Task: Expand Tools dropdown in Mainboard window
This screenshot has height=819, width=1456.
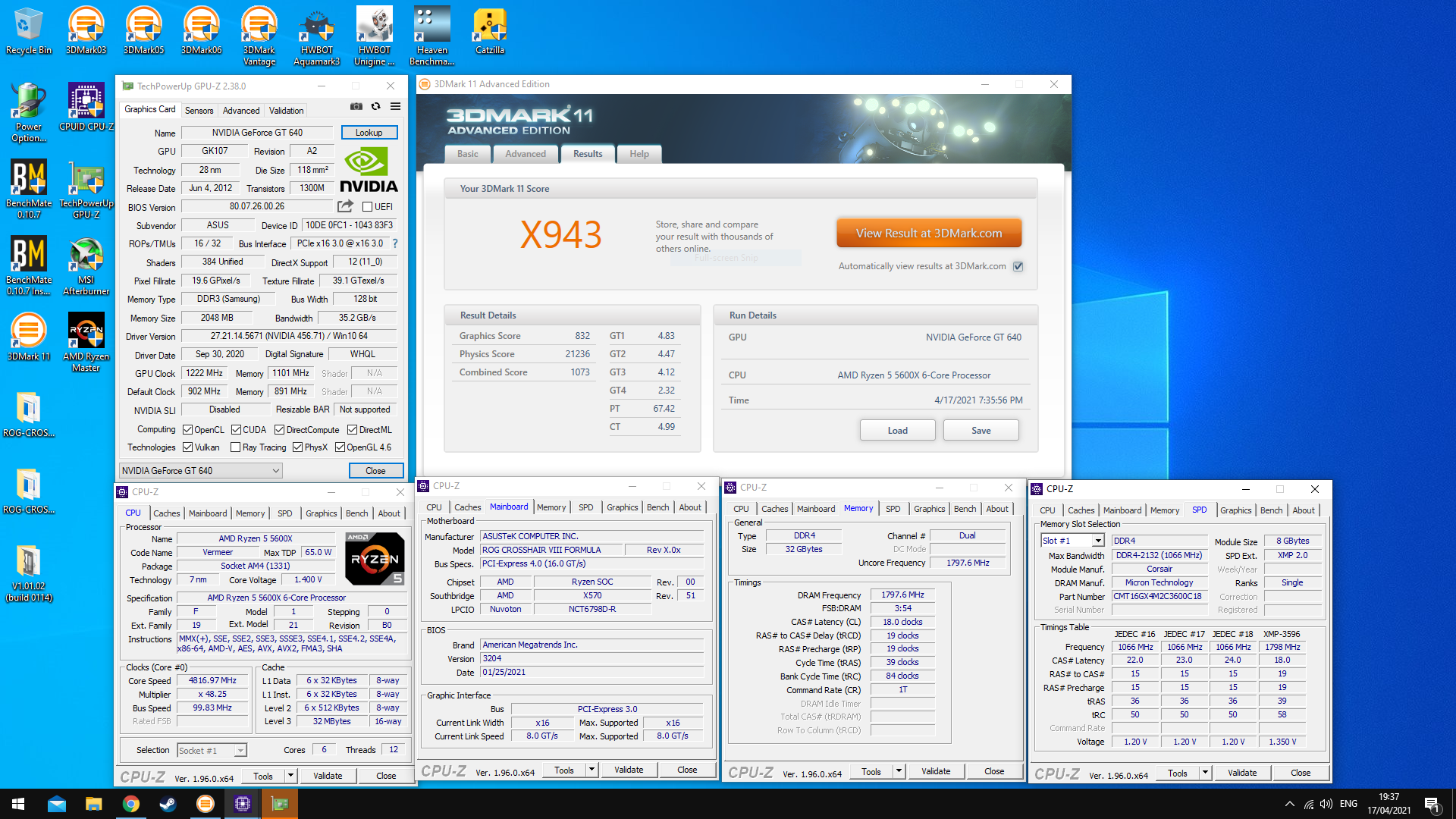Action: tap(591, 770)
